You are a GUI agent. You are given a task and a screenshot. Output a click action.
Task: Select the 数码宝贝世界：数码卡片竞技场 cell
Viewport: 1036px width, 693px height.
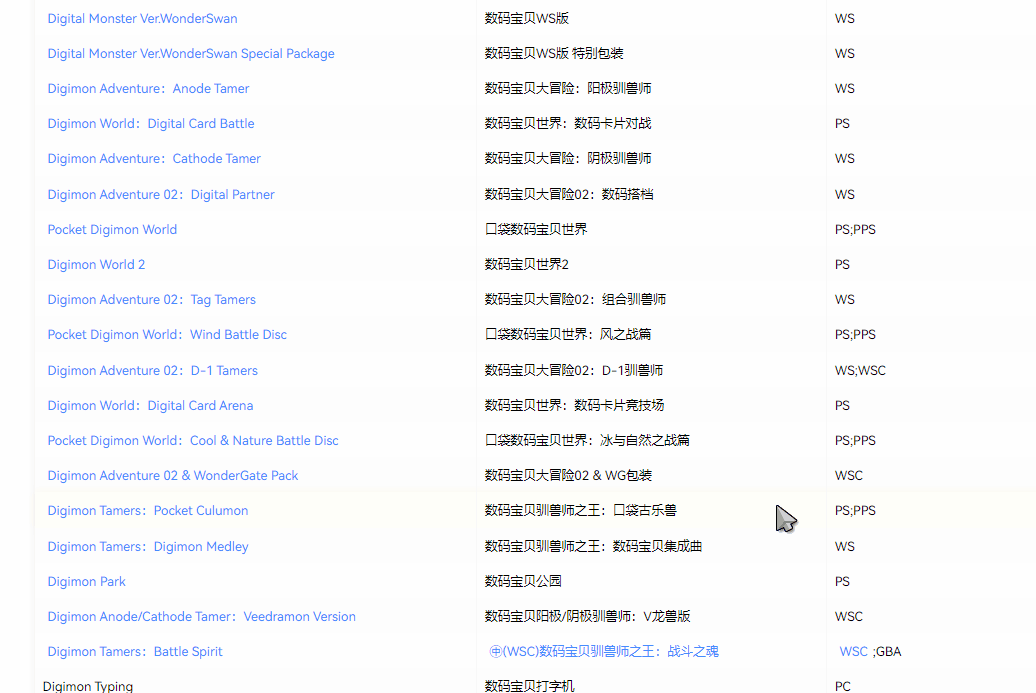574,406
